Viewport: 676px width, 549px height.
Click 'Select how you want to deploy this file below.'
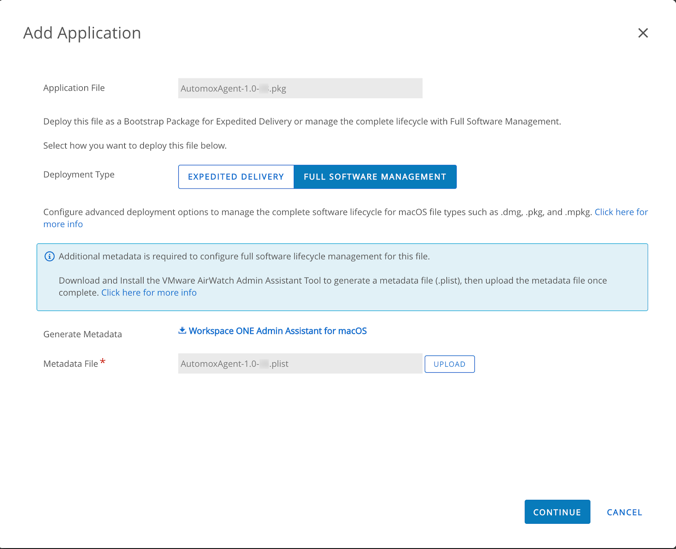[135, 146]
